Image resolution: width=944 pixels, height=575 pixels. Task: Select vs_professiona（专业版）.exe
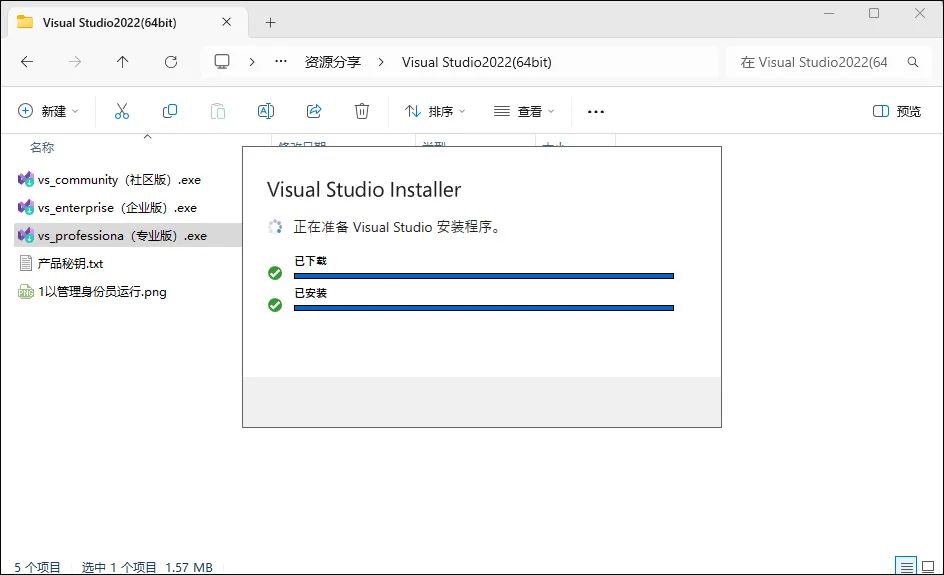click(x=122, y=235)
